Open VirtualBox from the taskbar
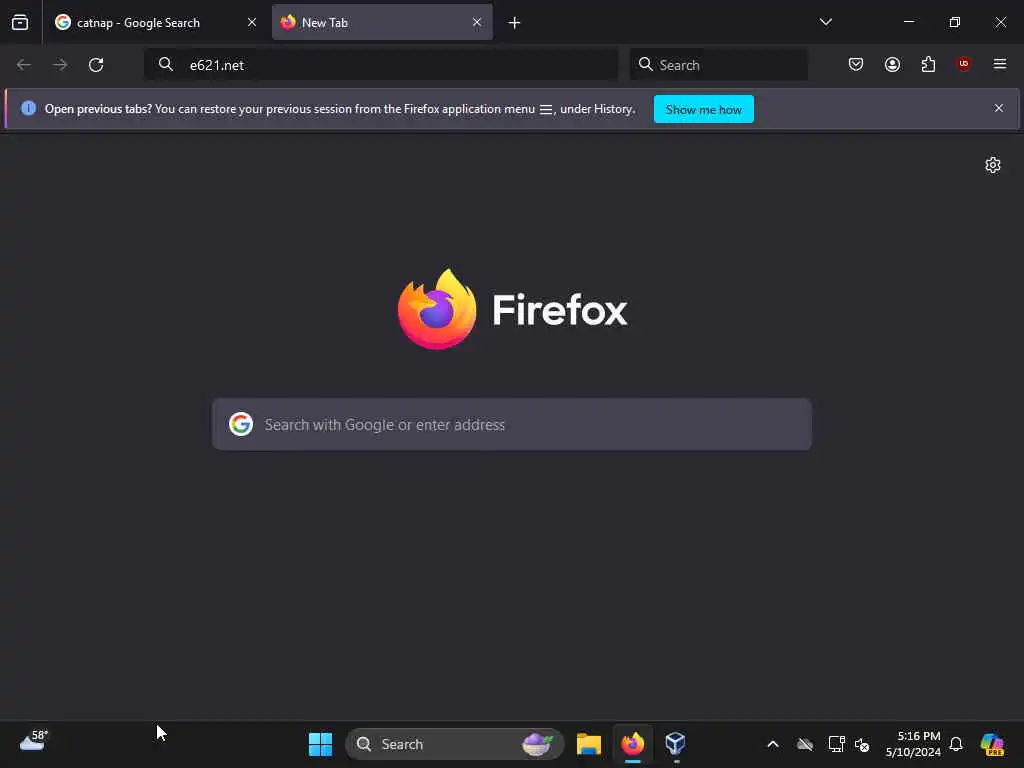This screenshot has width=1024, height=768. pyautogui.click(x=675, y=744)
